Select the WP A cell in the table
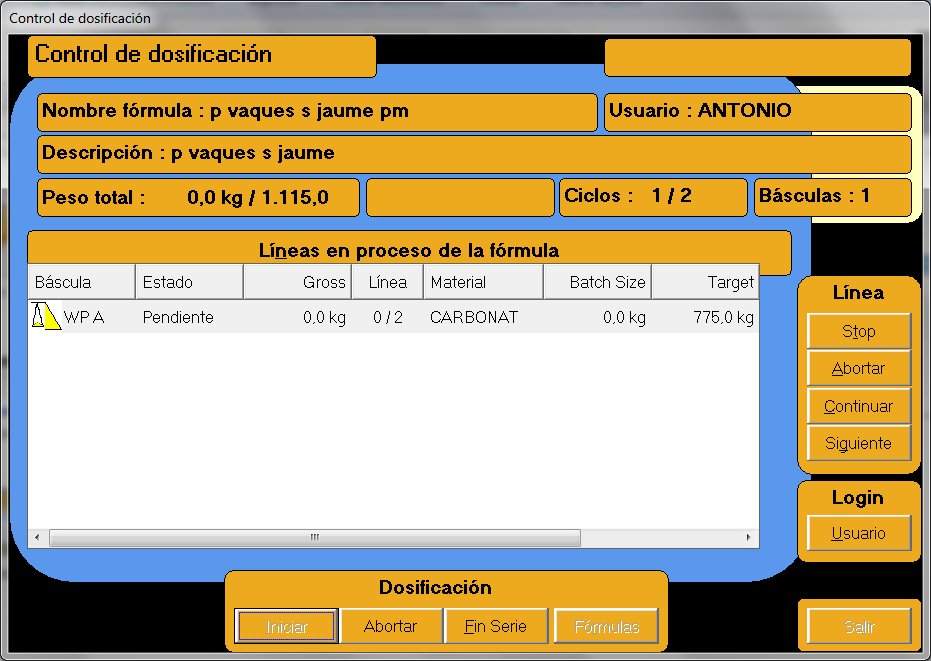The height and width of the screenshot is (661, 931). coord(84,317)
